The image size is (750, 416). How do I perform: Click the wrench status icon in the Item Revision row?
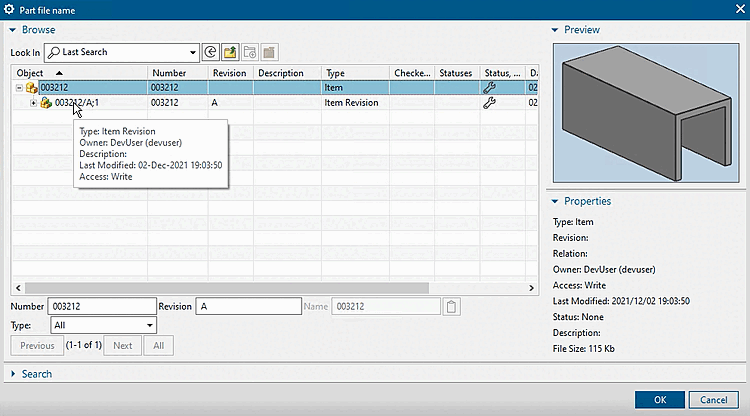tap(489, 103)
